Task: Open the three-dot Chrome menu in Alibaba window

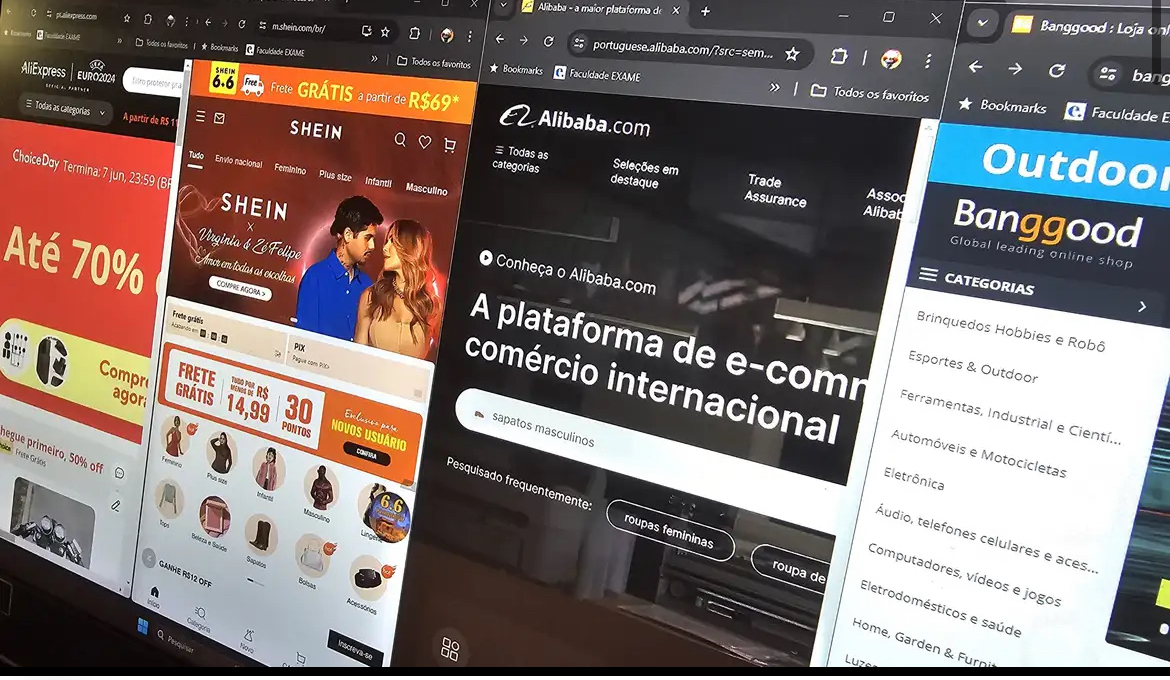Action: [927, 60]
